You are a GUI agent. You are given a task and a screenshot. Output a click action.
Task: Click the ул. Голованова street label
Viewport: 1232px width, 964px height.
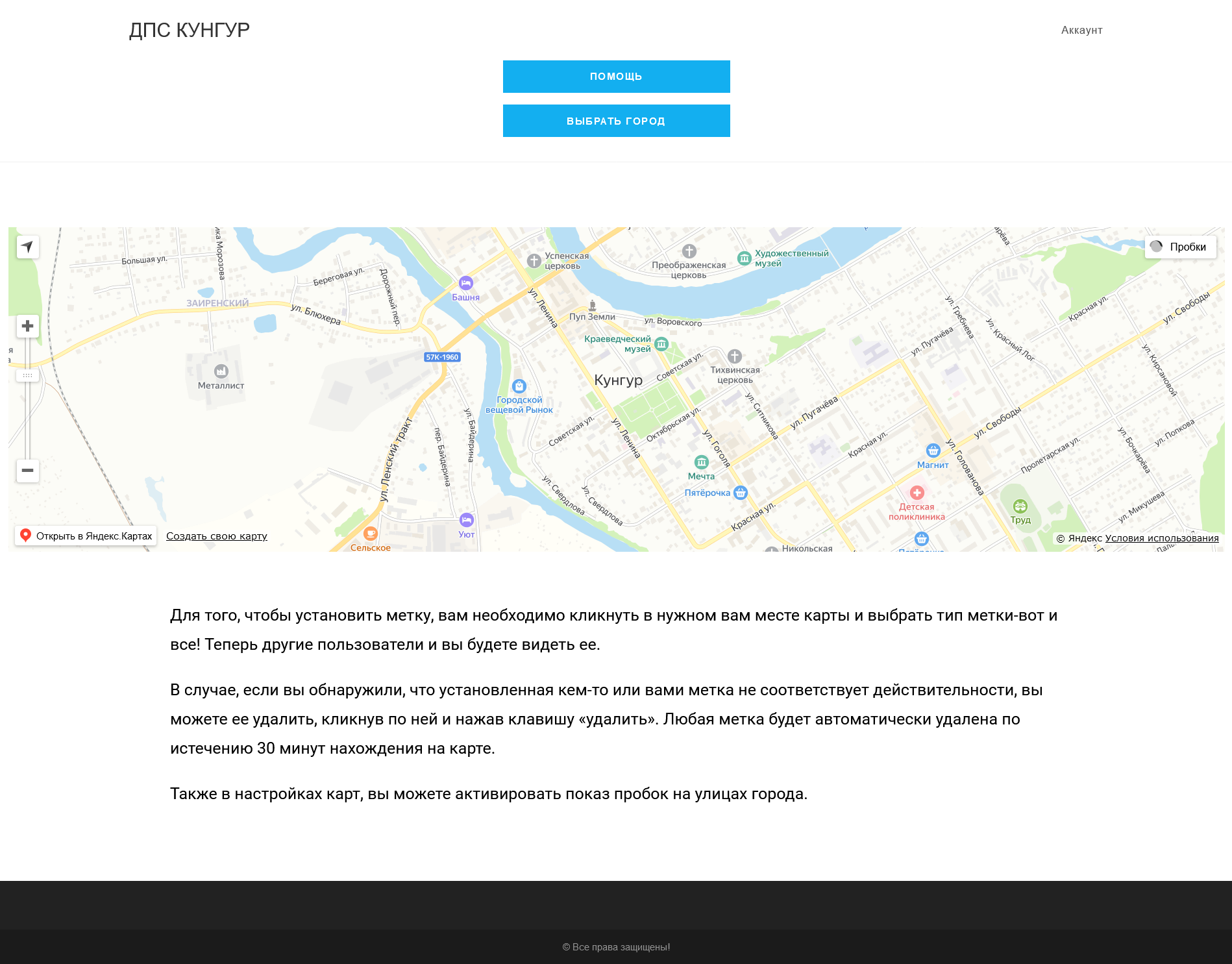965,467
